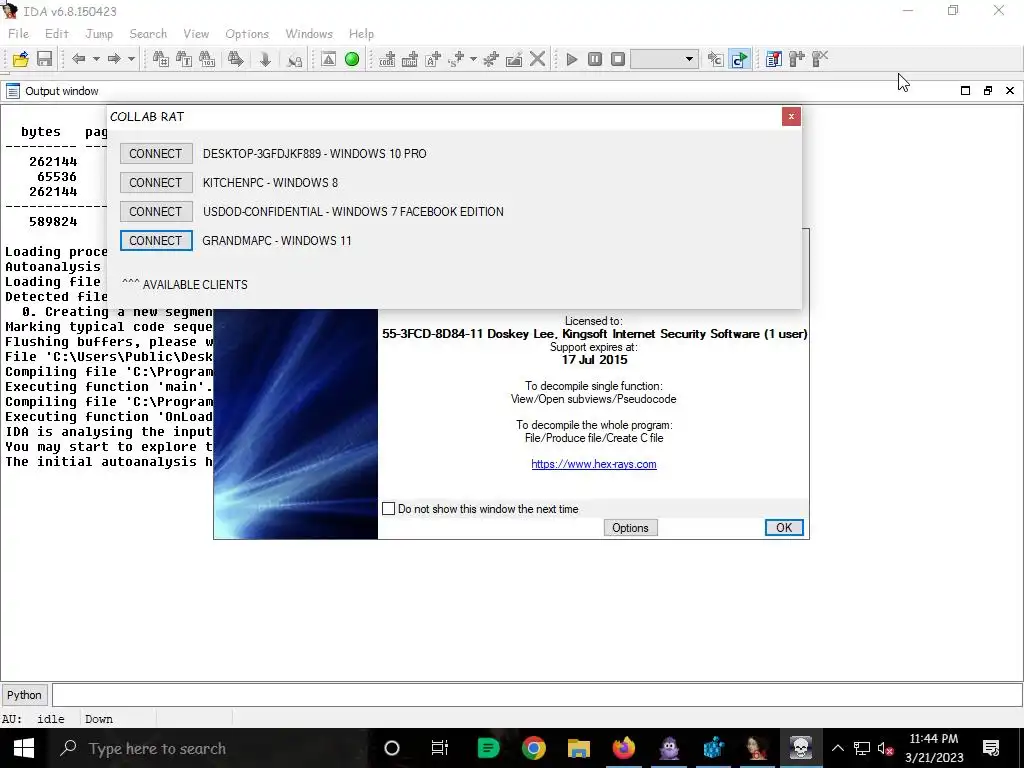Click the make ASCII string icon

[x=433, y=59]
